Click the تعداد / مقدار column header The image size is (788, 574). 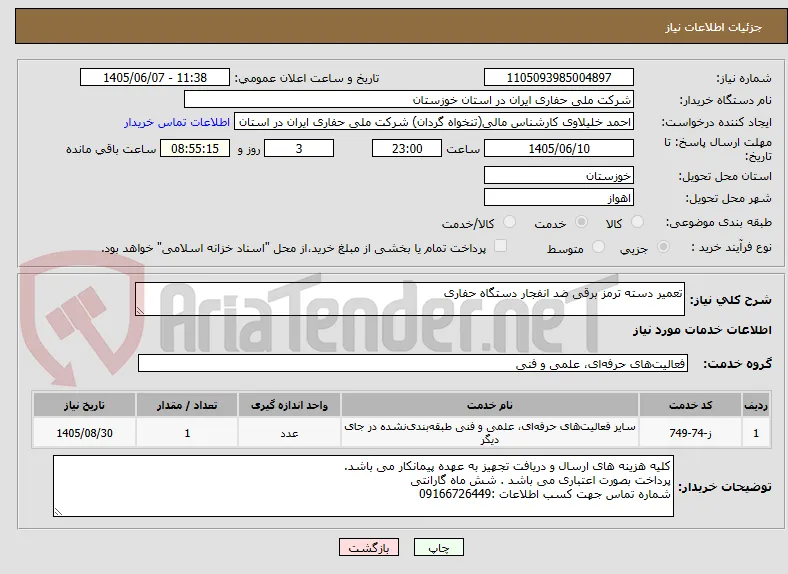(x=187, y=405)
